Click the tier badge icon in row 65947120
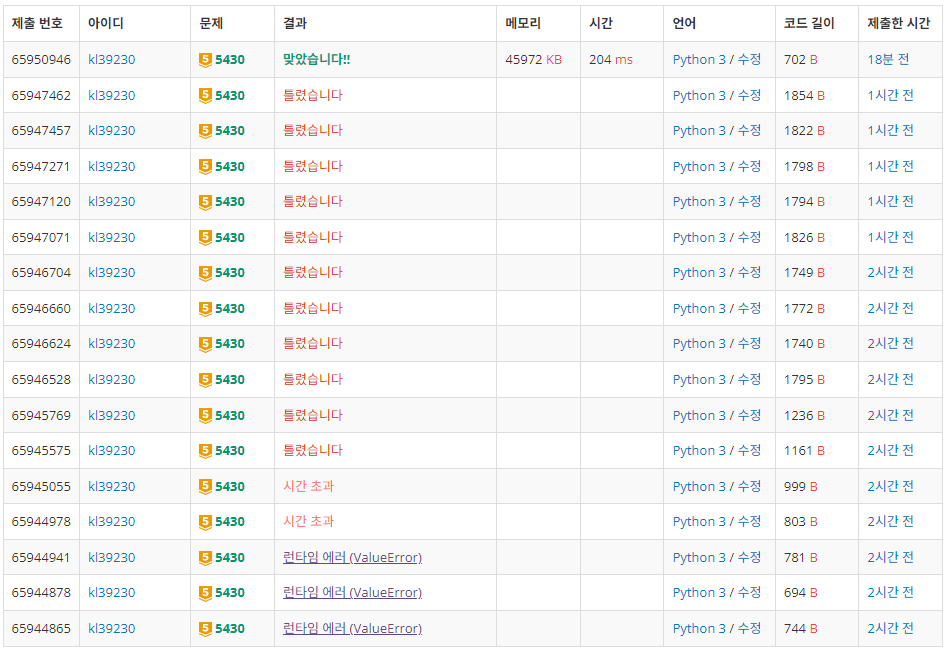 [x=206, y=201]
